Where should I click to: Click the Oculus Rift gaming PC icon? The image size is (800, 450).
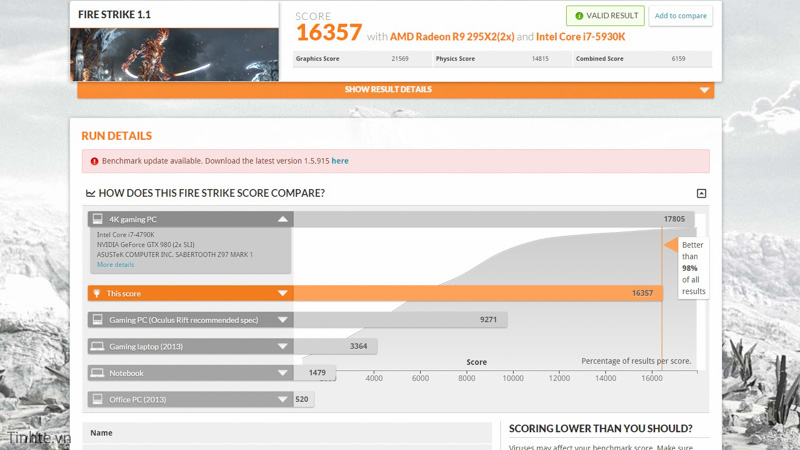(98, 320)
